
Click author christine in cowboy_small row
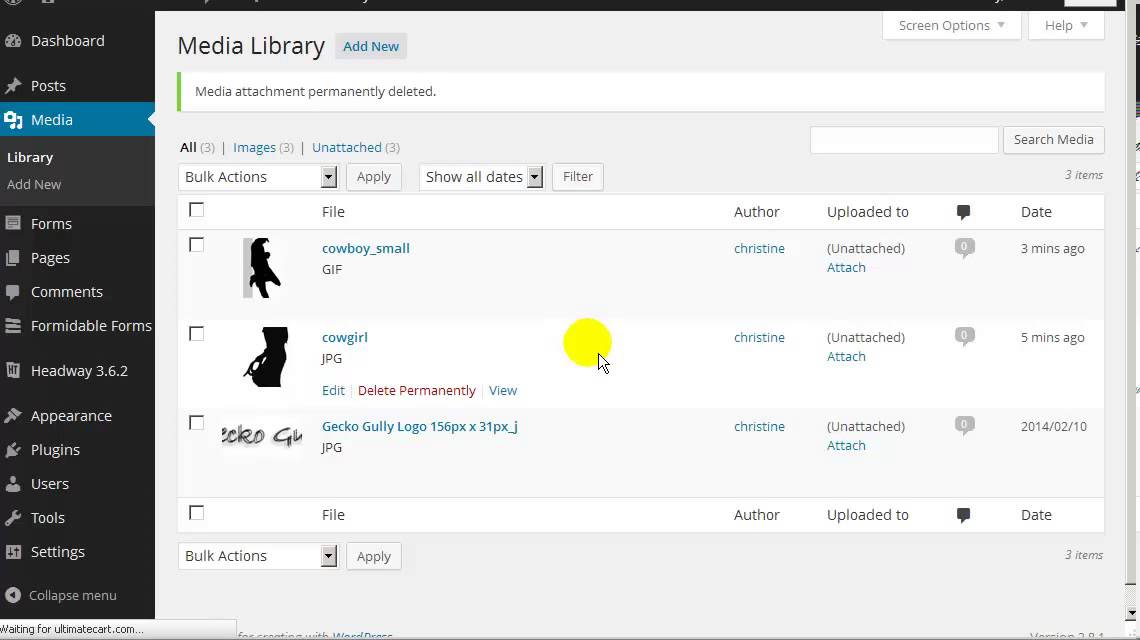(x=759, y=248)
